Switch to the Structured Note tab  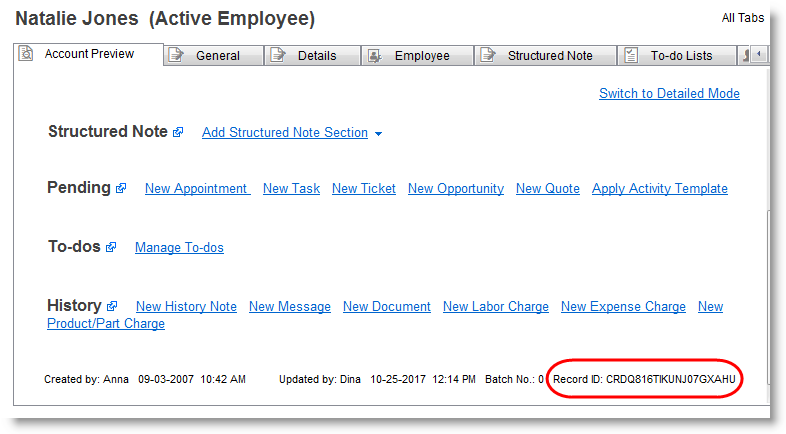coord(549,56)
